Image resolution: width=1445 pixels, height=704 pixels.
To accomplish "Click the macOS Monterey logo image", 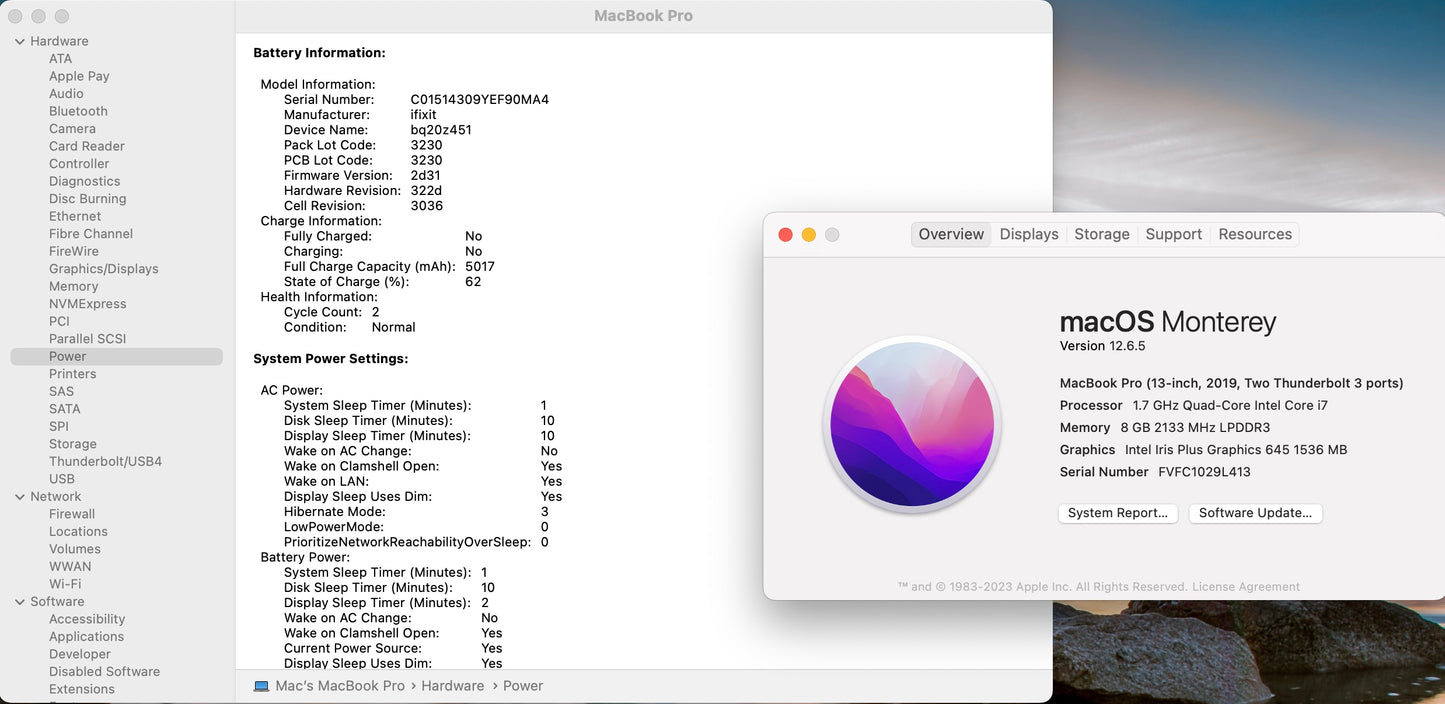I will click(x=912, y=424).
